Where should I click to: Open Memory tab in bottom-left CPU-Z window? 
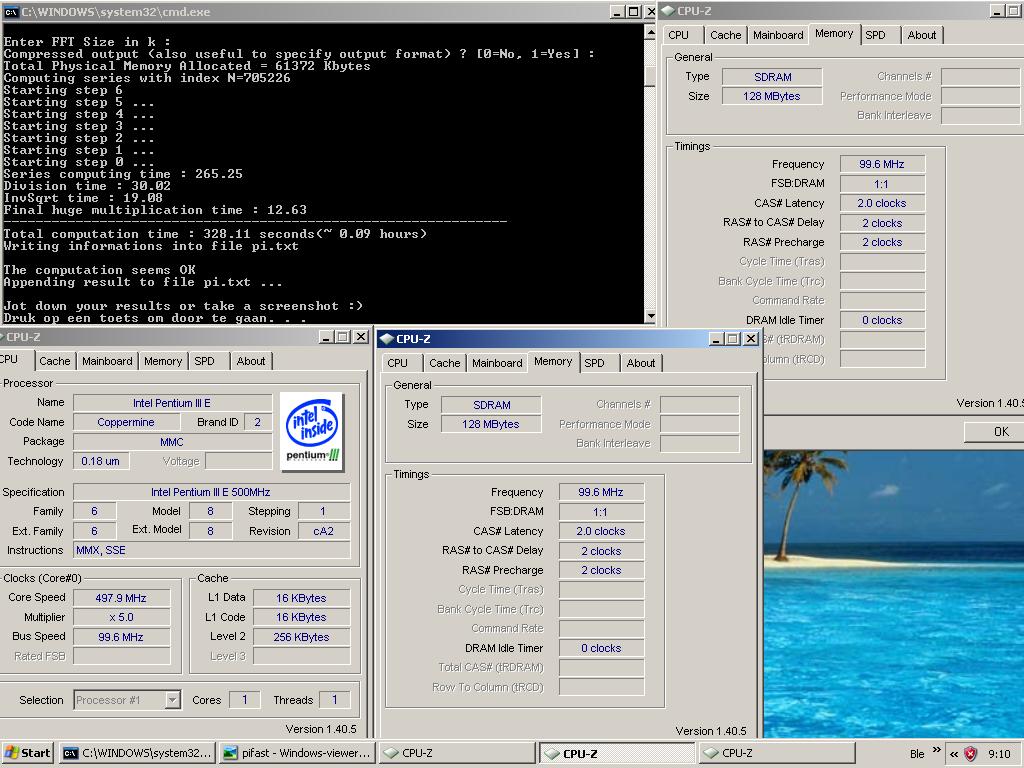[x=163, y=361]
